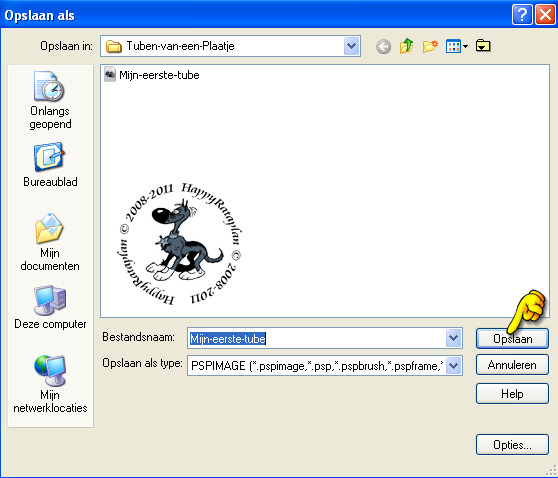Open Mijn netwerklocaties location

[50, 384]
